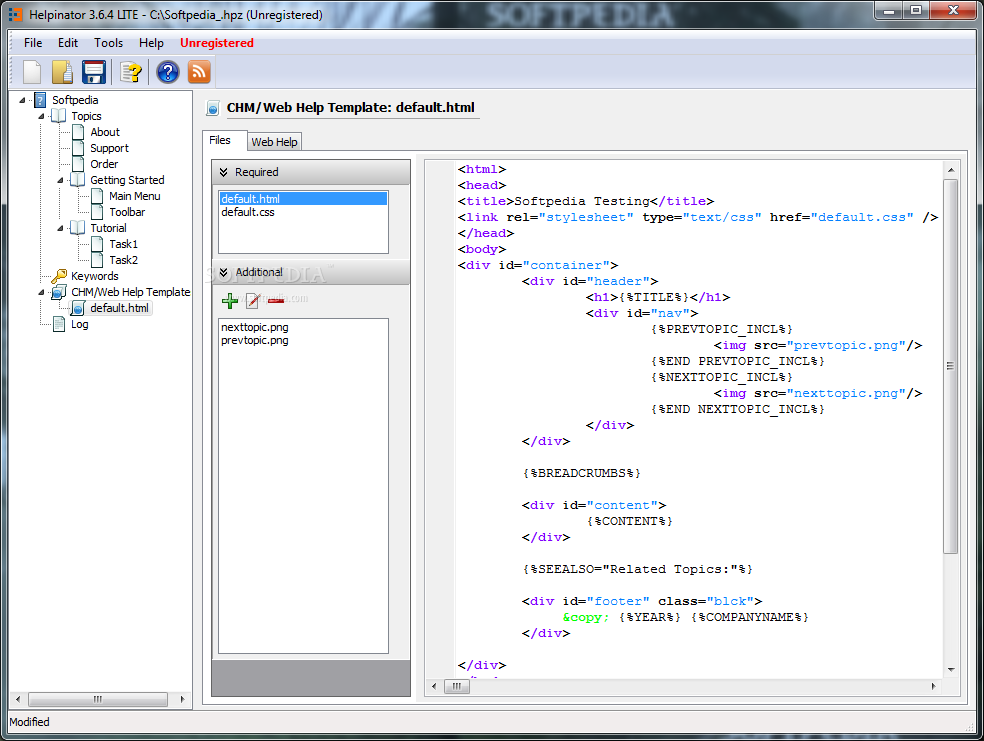
Task: Click the tree panel scroll right arrow
Action: point(182,699)
